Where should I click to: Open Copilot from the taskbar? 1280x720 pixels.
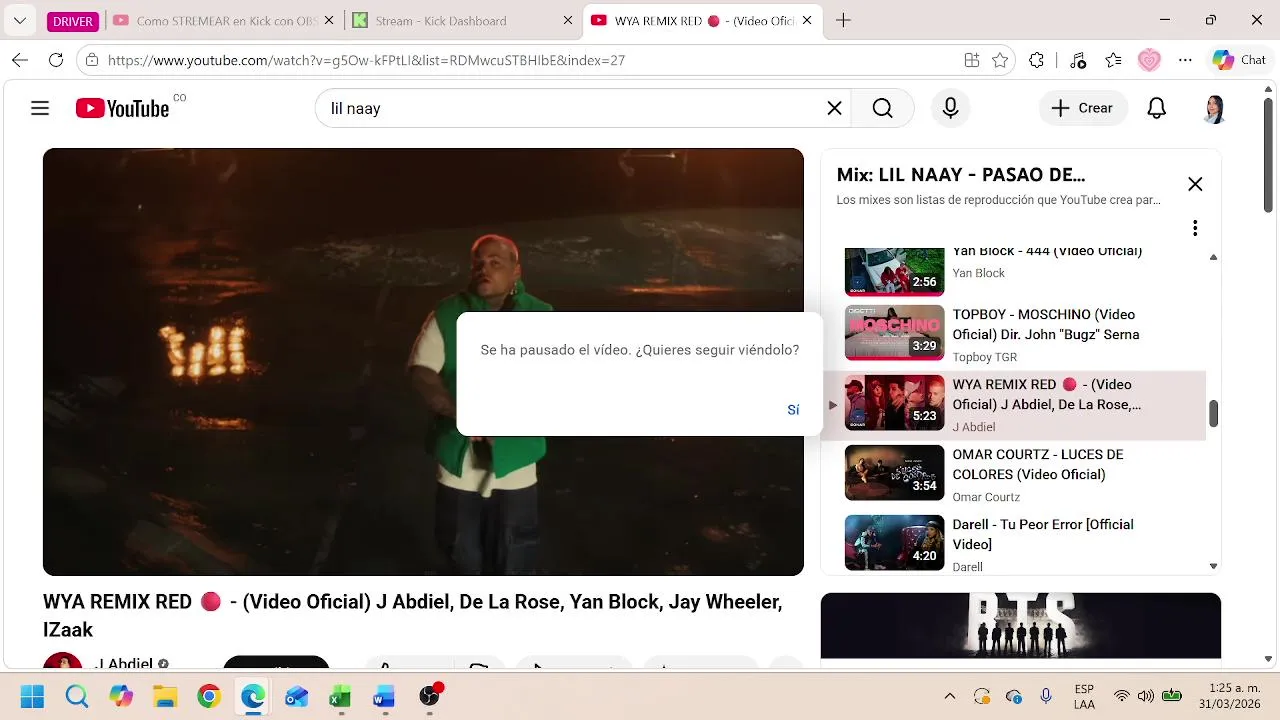pyautogui.click(x=121, y=696)
